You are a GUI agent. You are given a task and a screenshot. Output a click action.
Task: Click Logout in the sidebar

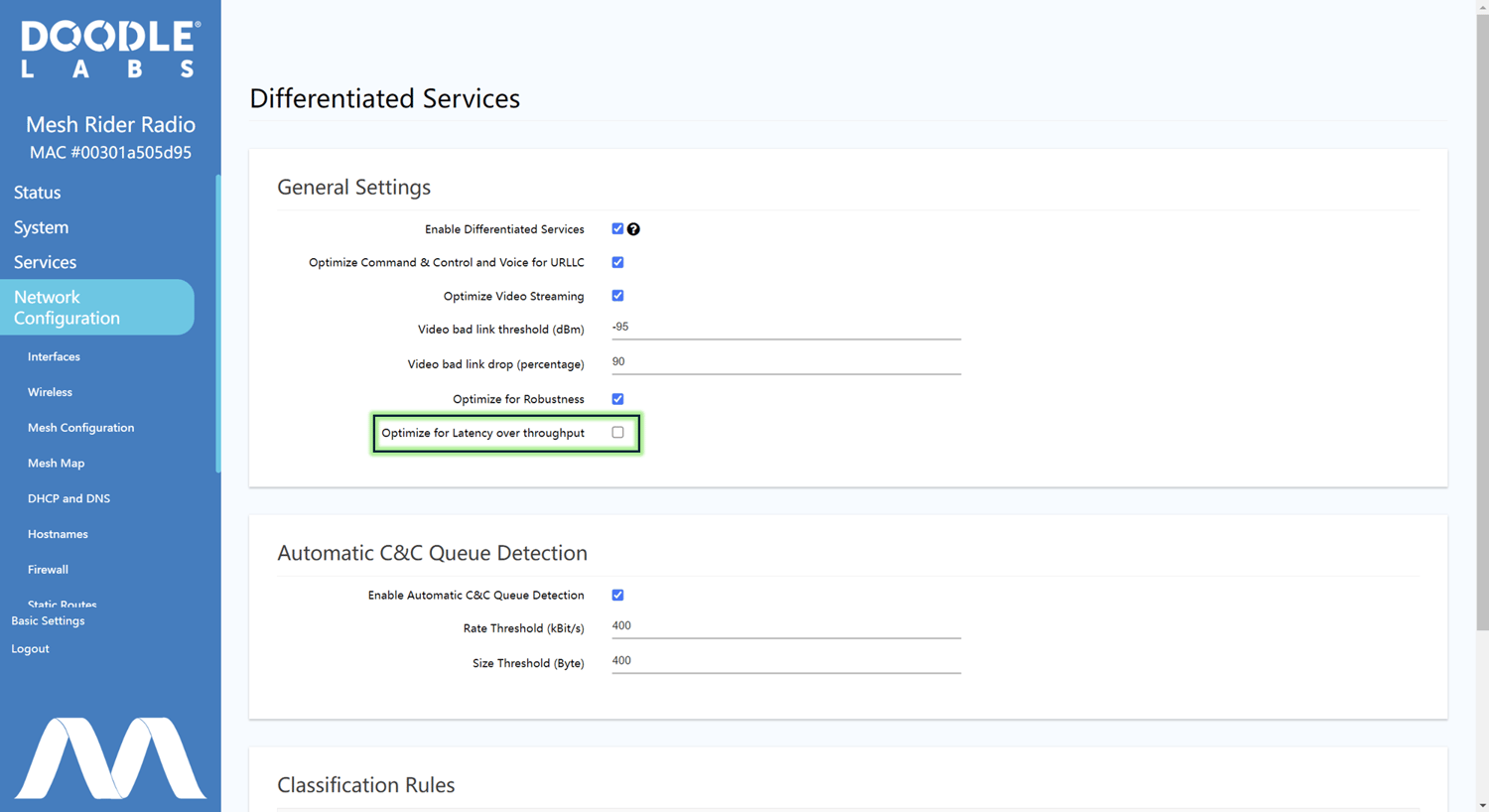(x=30, y=648)
